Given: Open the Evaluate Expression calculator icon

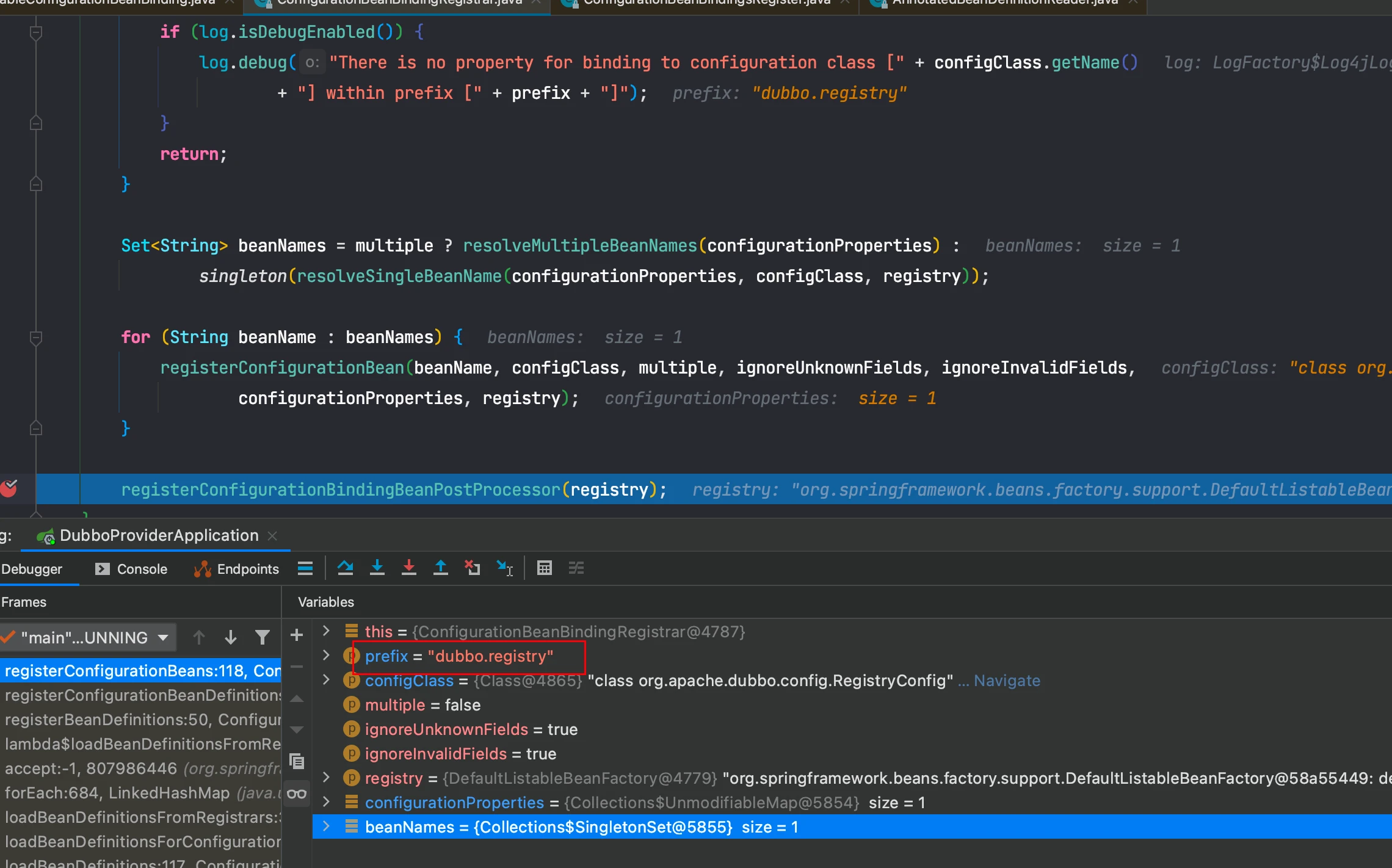Looking at the screenshot, I should [x=545, y=568].
